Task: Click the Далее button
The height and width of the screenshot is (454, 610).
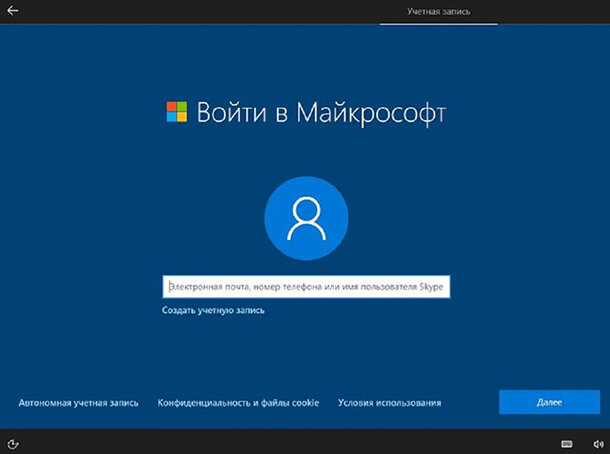Action: tap(549, 402)
